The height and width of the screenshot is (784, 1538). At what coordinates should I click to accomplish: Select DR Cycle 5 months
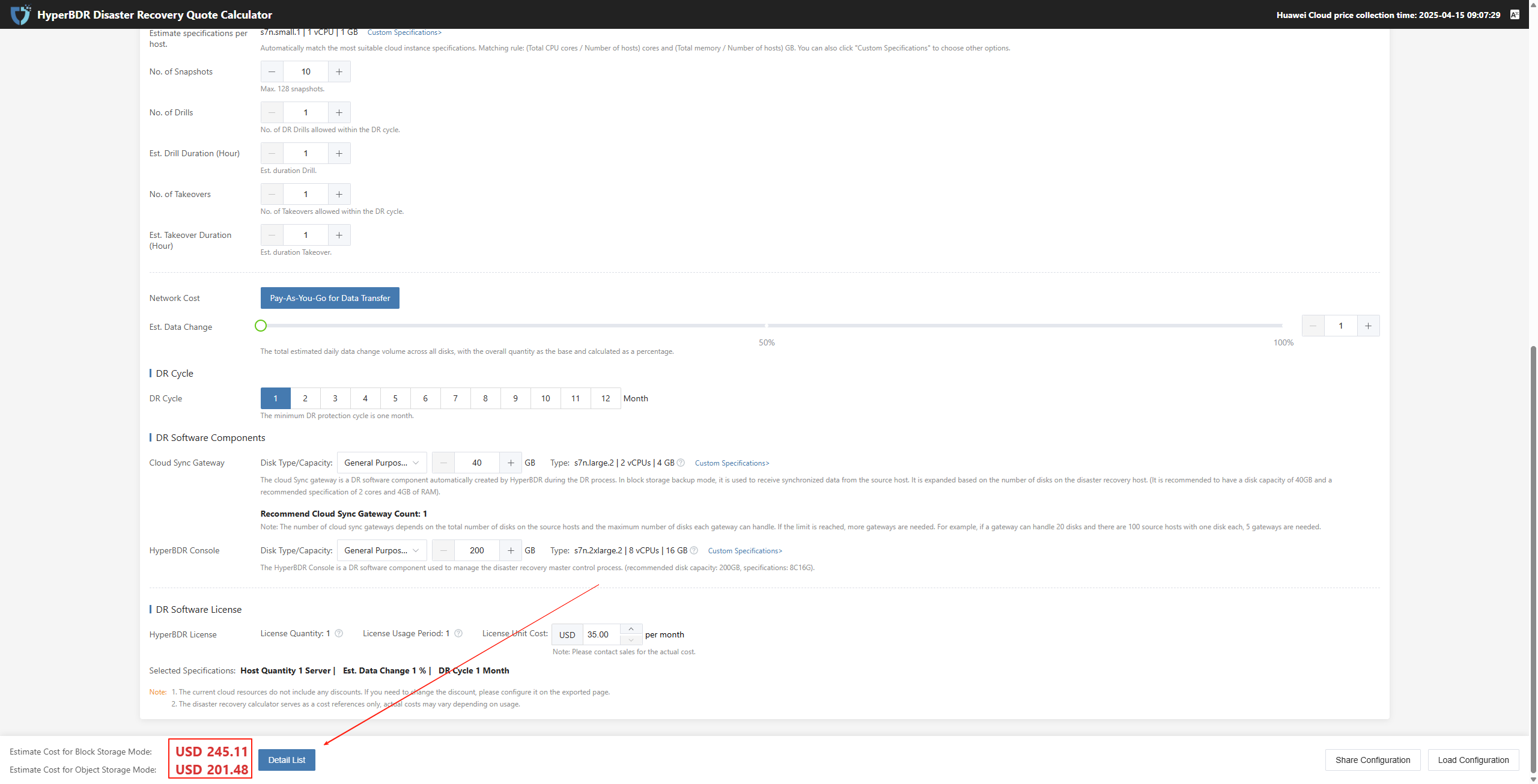[395, 398]
